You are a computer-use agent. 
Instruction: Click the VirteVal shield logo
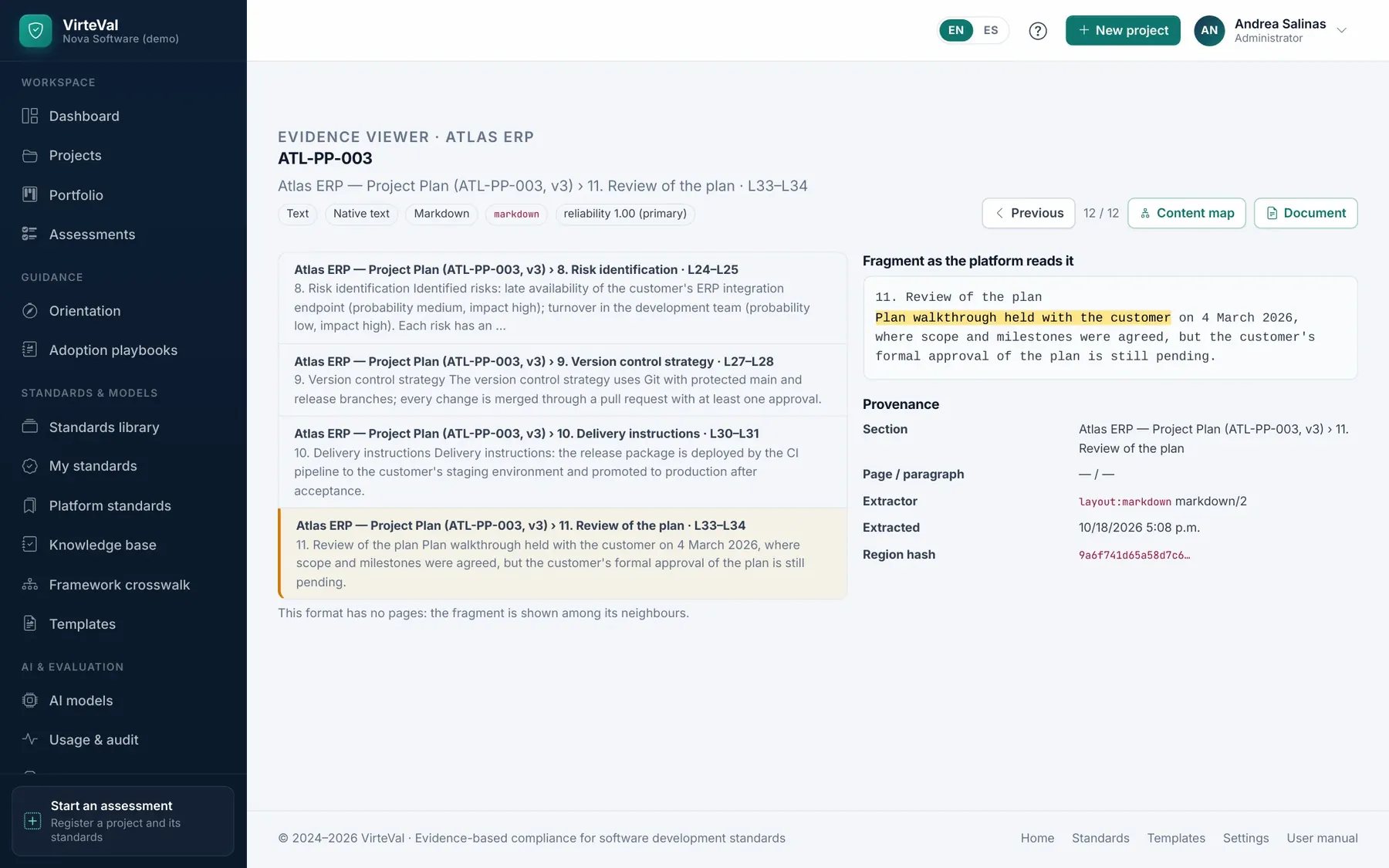(x=35, y=31)
